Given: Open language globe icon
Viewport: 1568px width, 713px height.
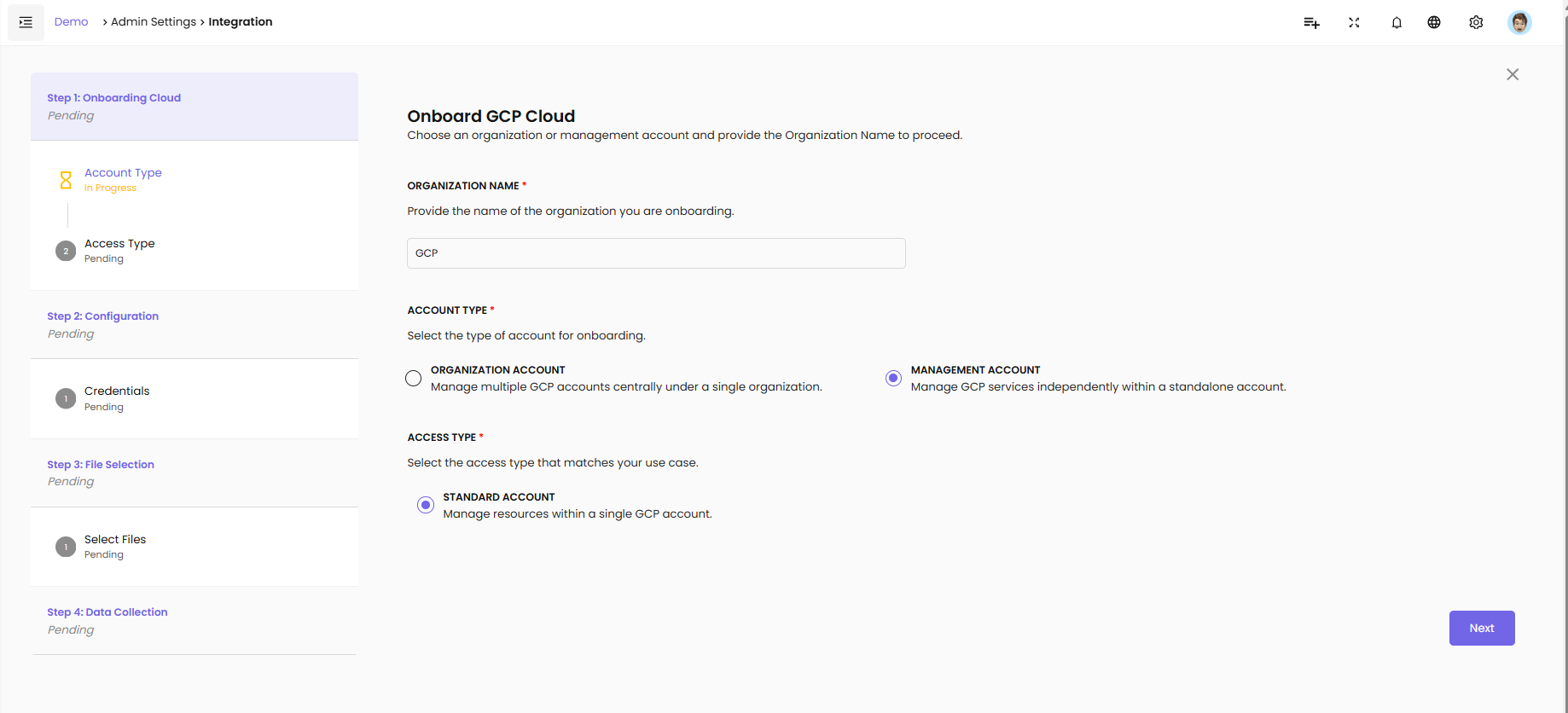Looking at the screenshot, I should [1434, 23].
